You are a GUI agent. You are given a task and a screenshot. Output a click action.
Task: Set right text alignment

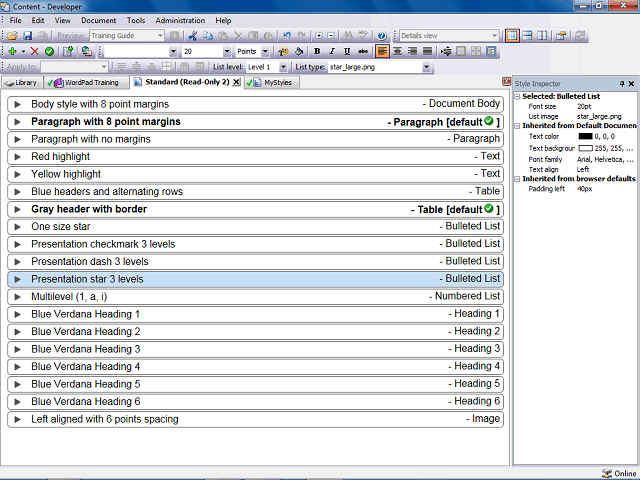click(412, 51)
